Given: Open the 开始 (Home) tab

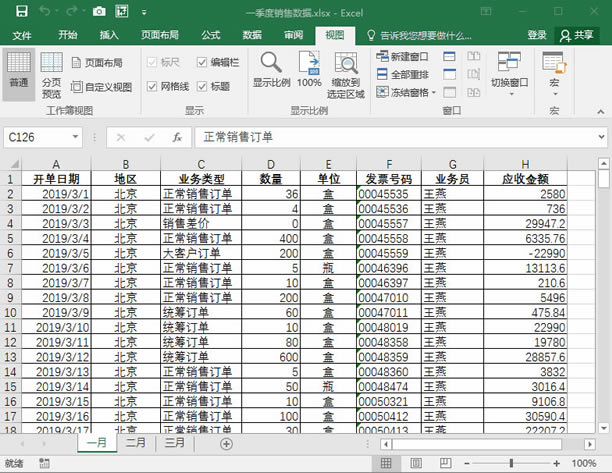Looking at the screenshot, I should click(68, 35).
